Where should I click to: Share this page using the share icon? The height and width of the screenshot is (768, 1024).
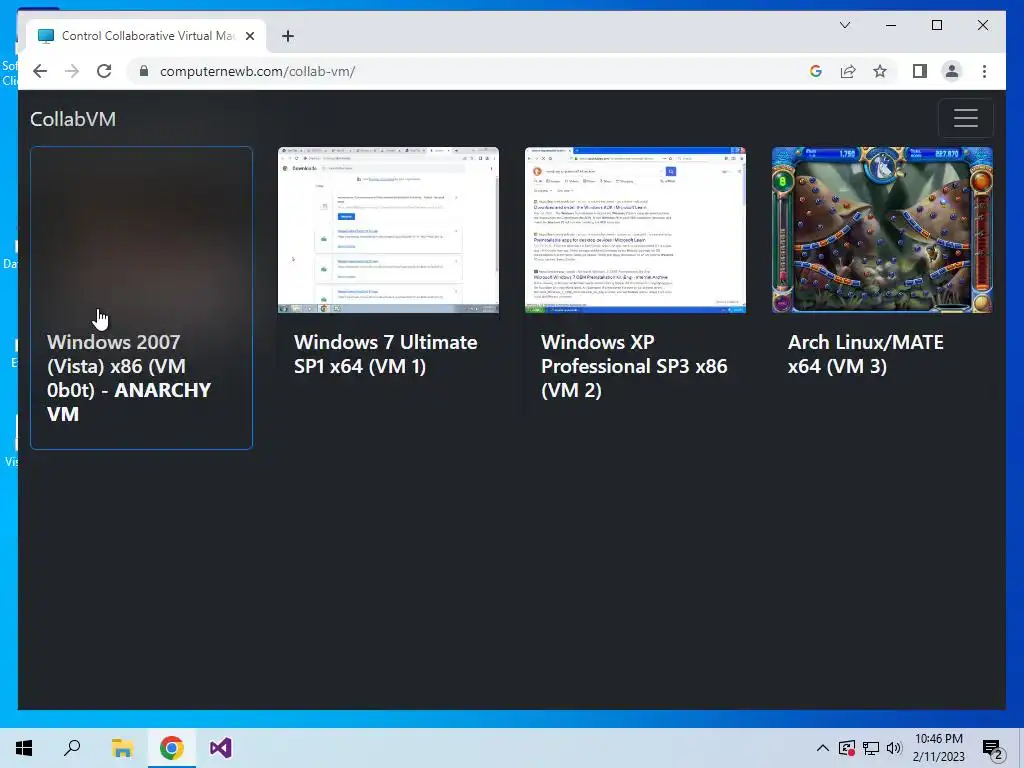tap(848, 71)
